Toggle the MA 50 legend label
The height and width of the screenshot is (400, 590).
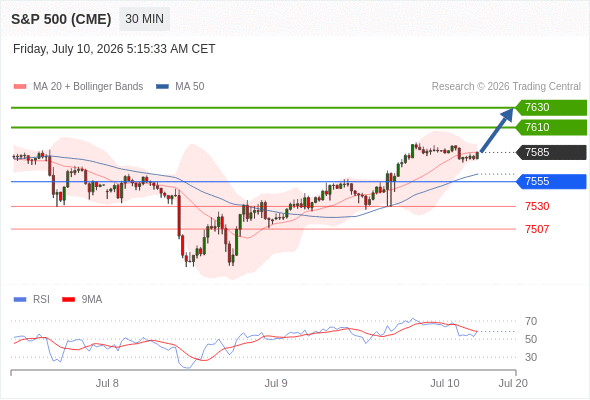(190, 87)
